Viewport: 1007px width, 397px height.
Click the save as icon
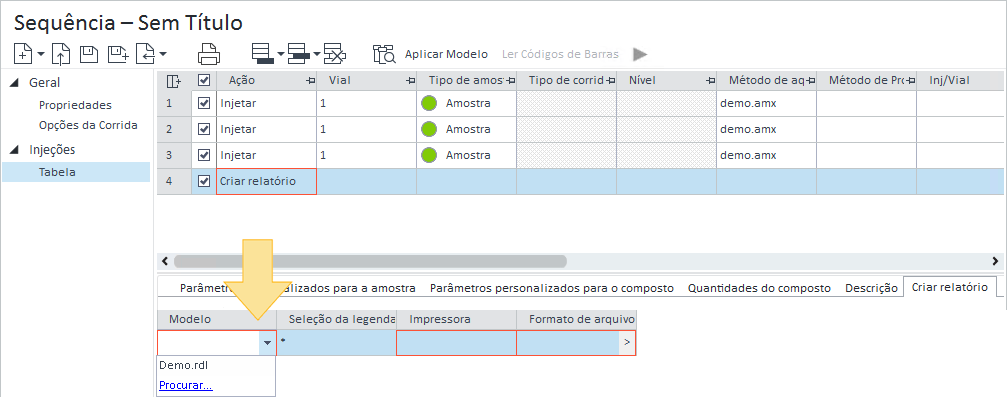pyautogui.click(x=118, y=54)
